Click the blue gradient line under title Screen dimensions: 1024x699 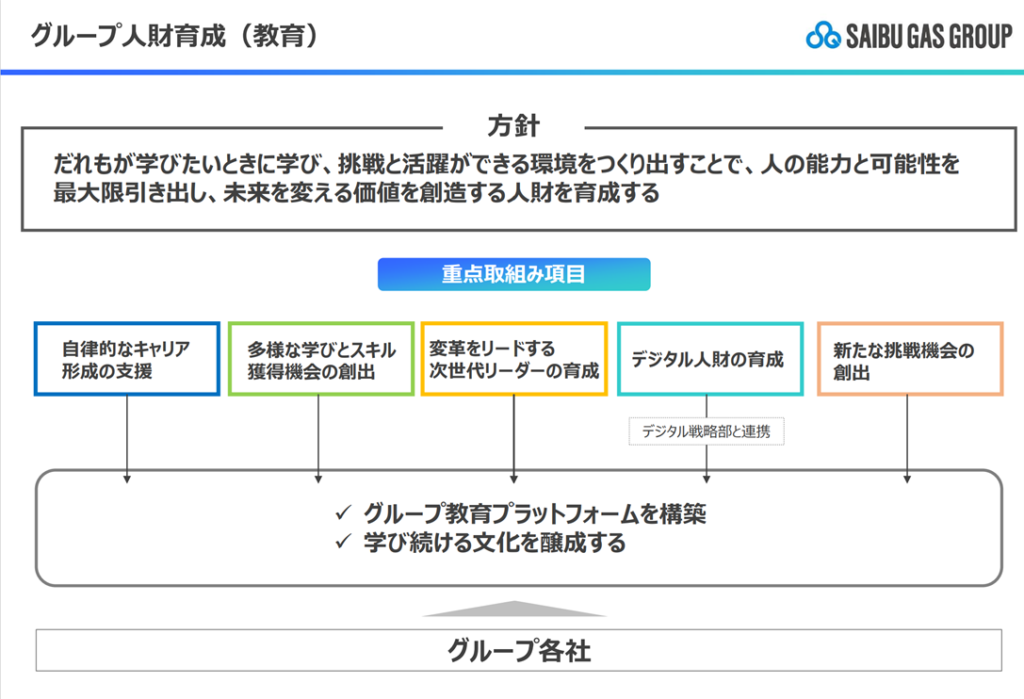coord(512,72)
